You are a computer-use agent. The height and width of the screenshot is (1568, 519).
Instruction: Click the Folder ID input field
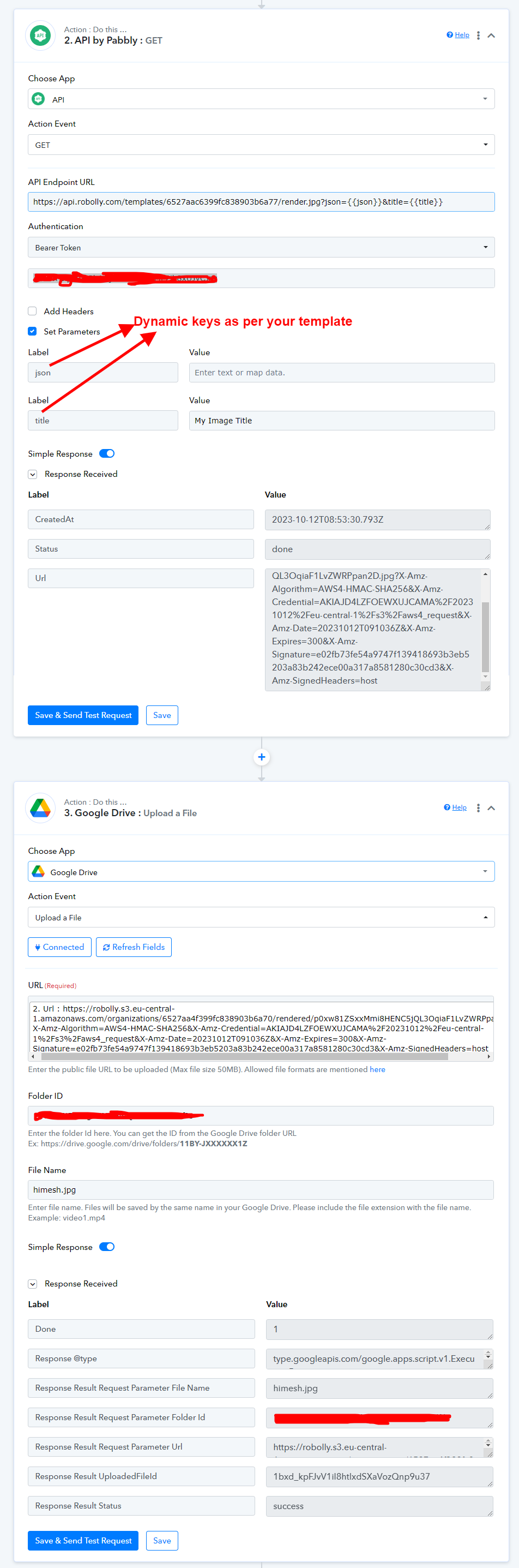tap(261, 1116)
